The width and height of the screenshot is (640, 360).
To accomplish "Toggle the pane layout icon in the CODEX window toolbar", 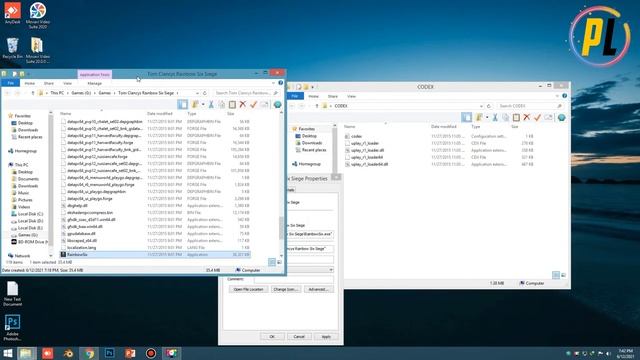I will [466, 118].
